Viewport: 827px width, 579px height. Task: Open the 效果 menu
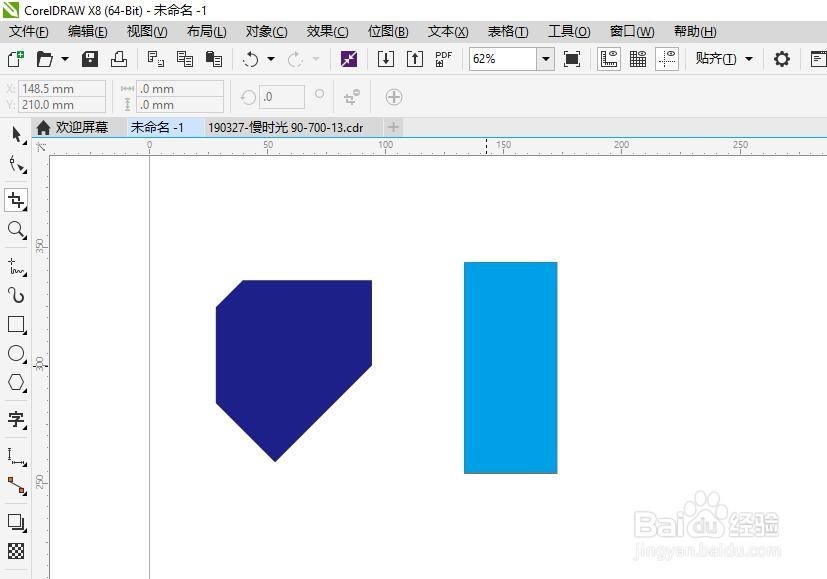pos(327,32)
